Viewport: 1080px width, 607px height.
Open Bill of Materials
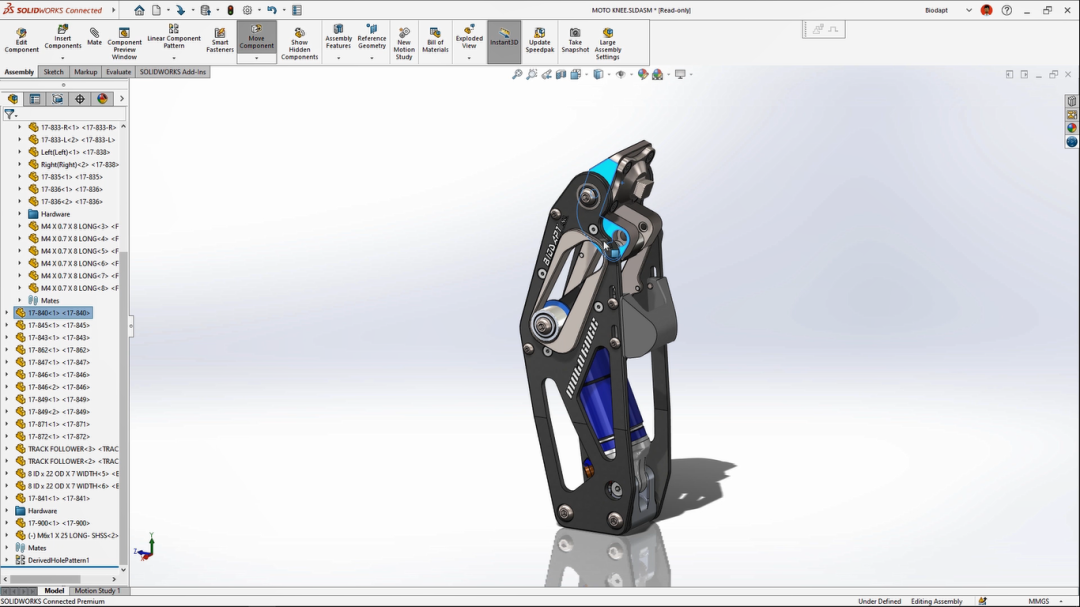click(x=435, y=41)
